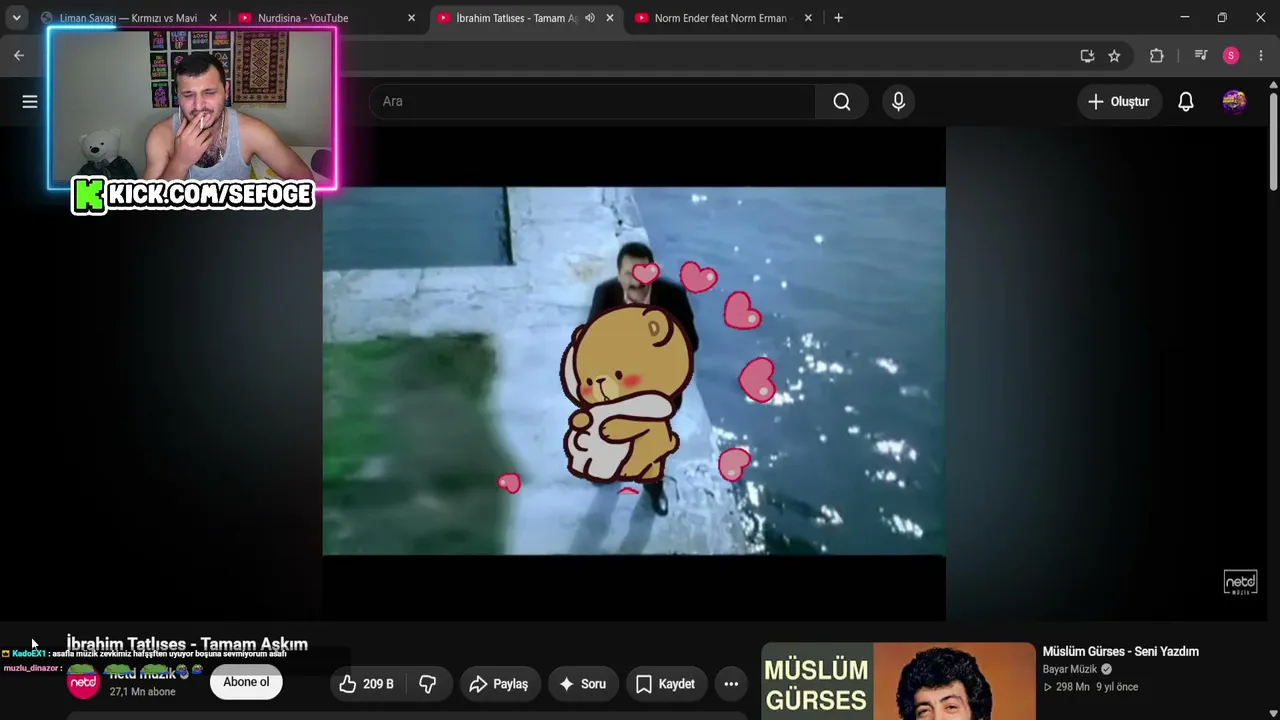Open the YouTube guide hamburger menu
1280x720 pixels.
coord(30,101)
